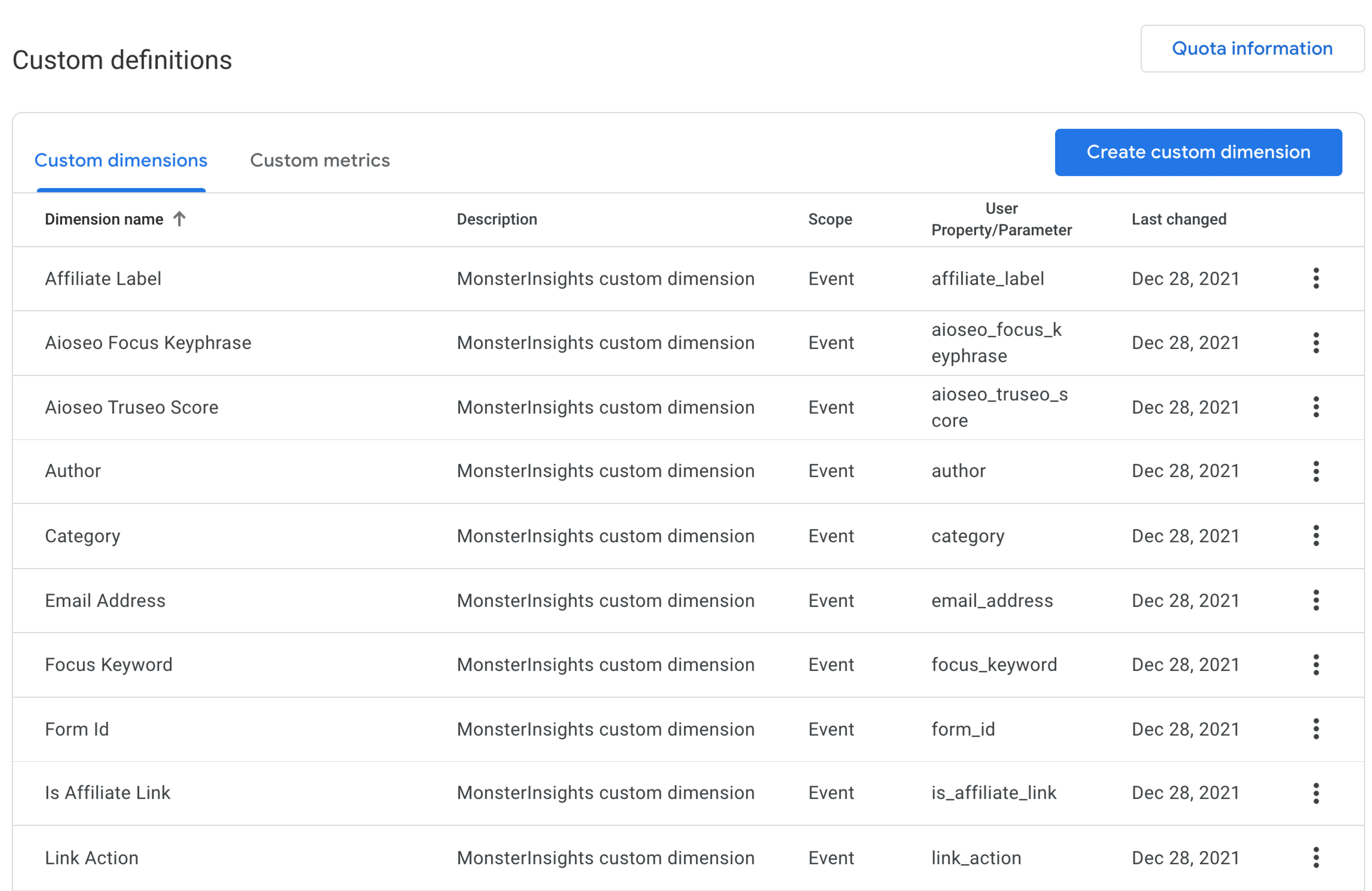Select the Custom dimensions tab

120,160
